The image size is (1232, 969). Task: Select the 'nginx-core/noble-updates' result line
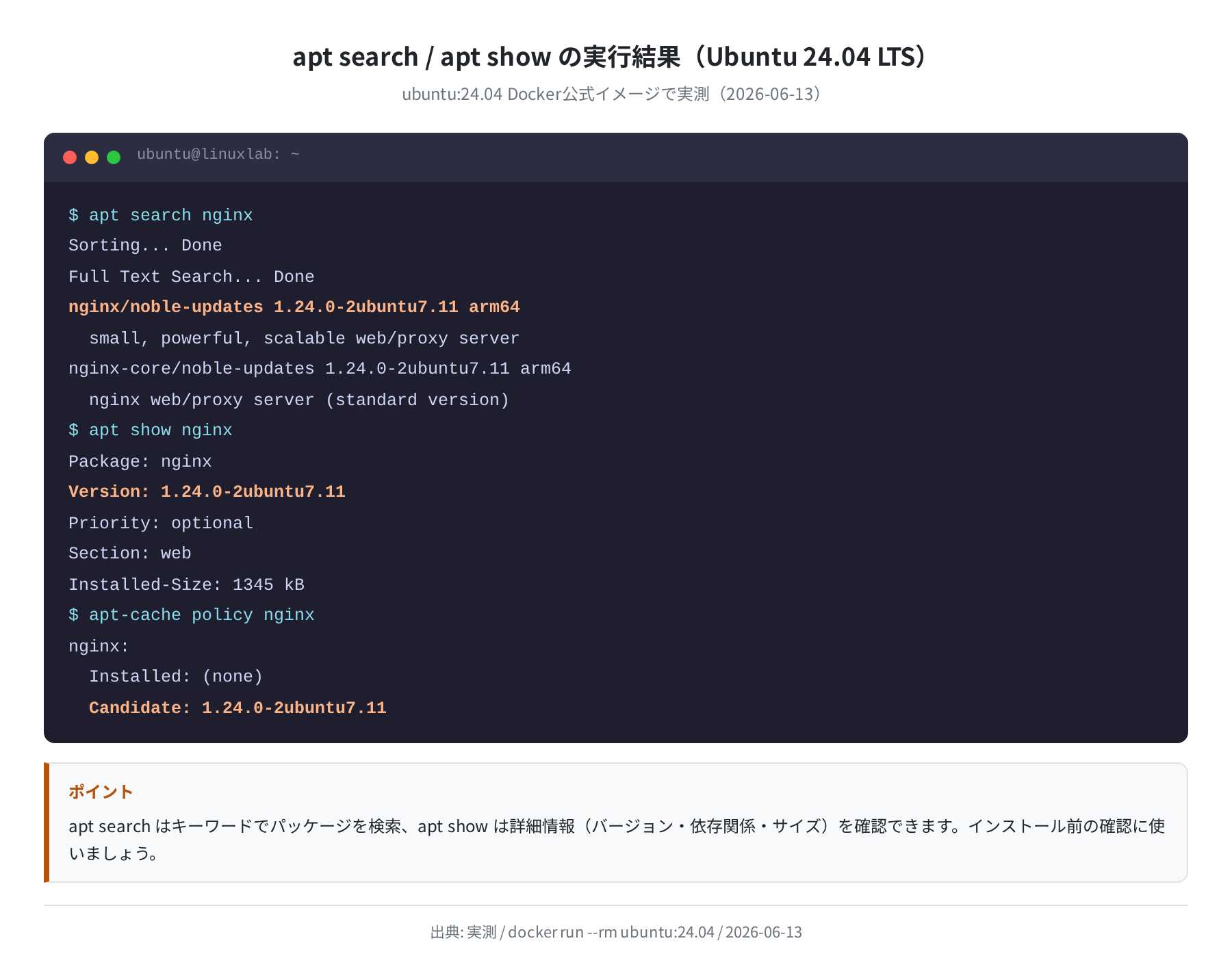coord(320,369)
